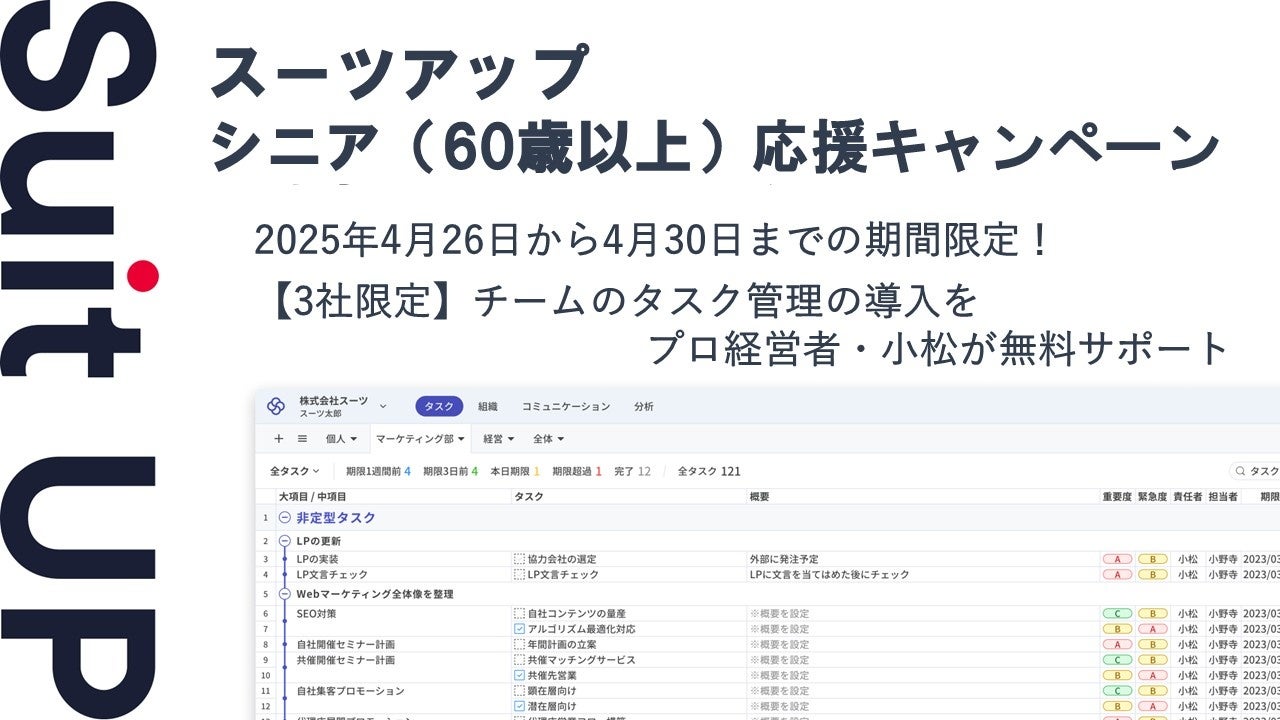The height and width of the screenshot is (720, 1280).
Task: Open the 全タスク filter dropdown with chevron
Action: click(x=295, y=471)
